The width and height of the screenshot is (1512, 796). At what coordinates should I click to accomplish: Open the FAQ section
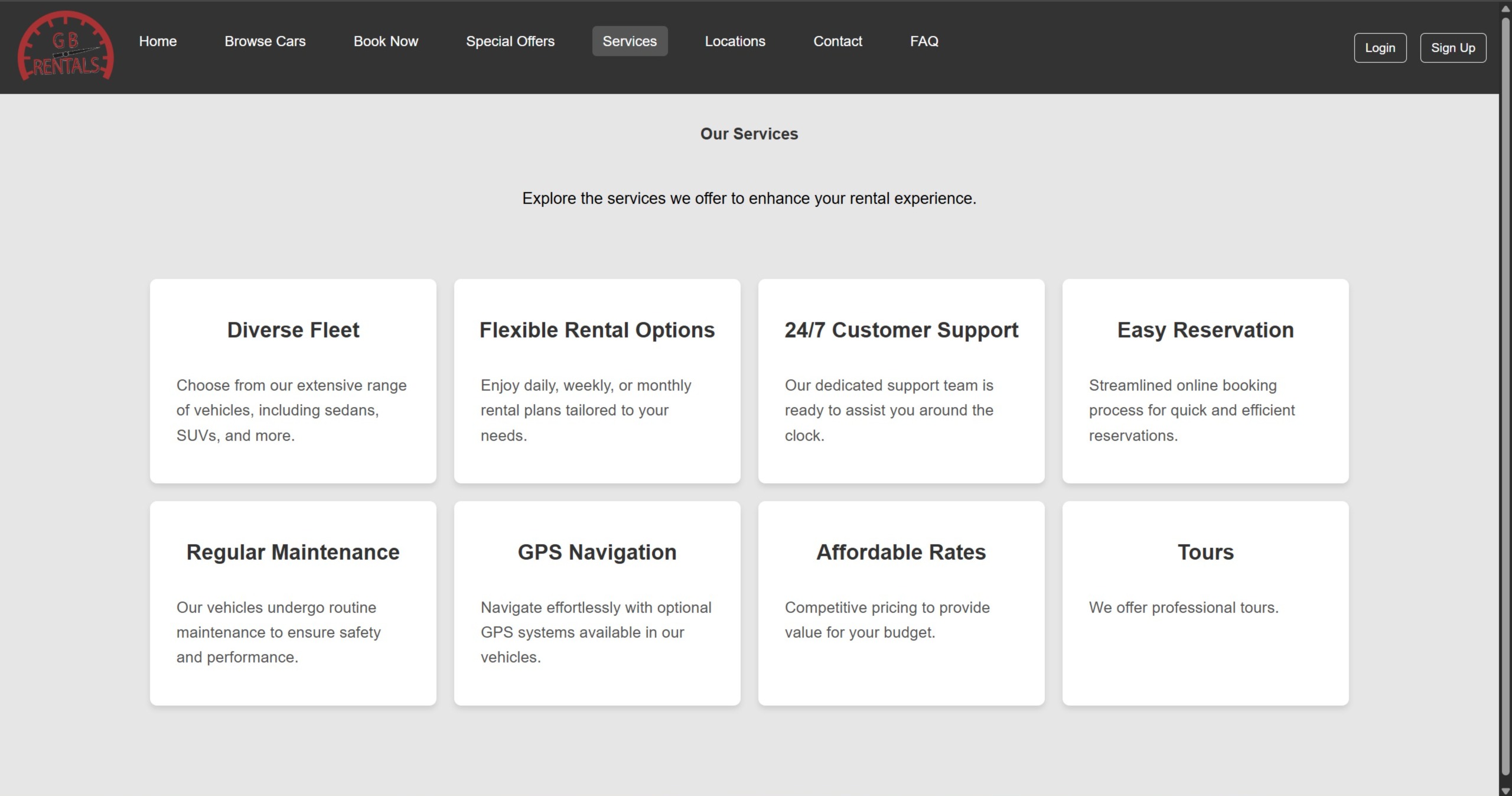pyautogui.click(x=924, y=41)
